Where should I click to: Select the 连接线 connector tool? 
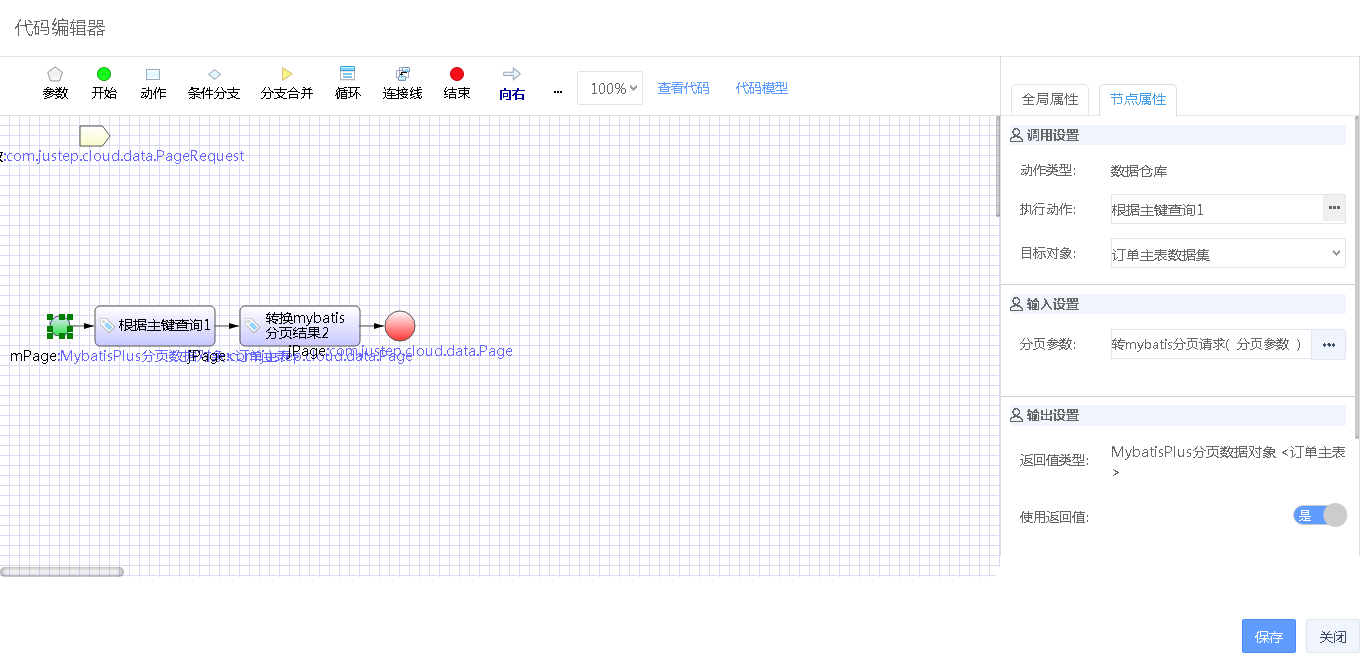402,83
